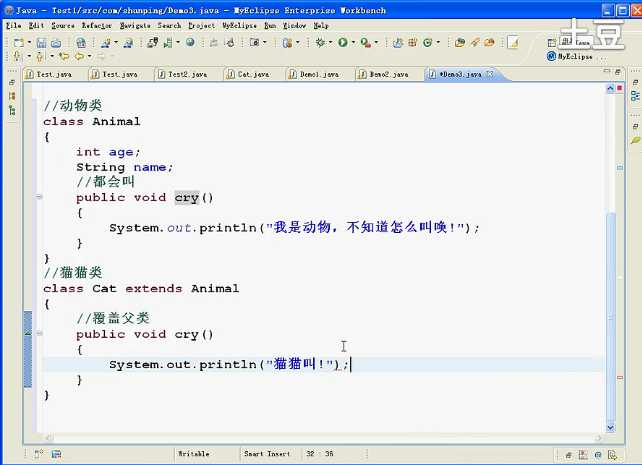Open the Window menu
642x465 pixels.
[294, 25]
